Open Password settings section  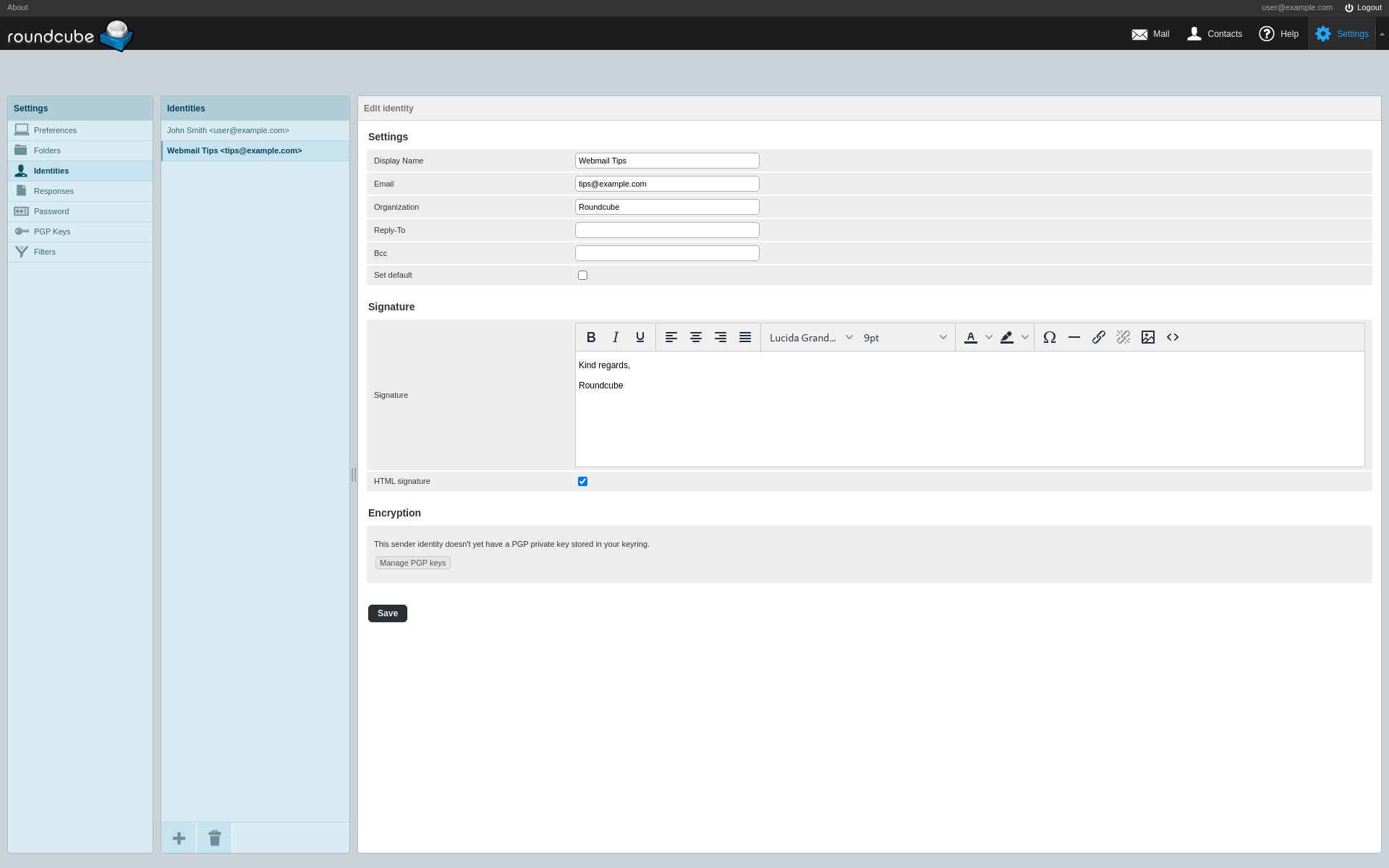point(80,211)
